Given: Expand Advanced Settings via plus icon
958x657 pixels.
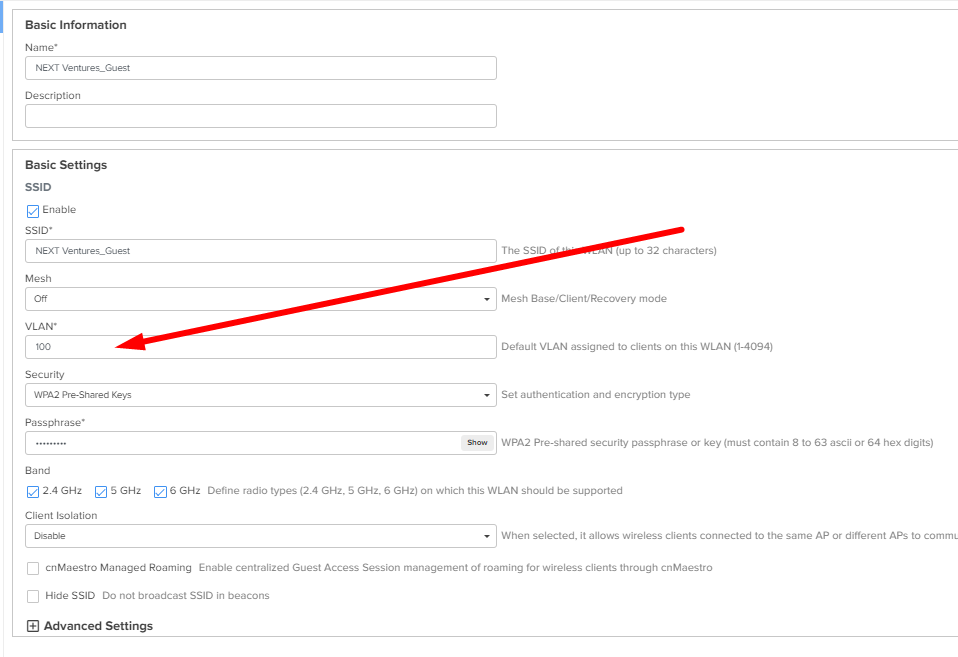Looking at the screenshot, I should [33, 626].
